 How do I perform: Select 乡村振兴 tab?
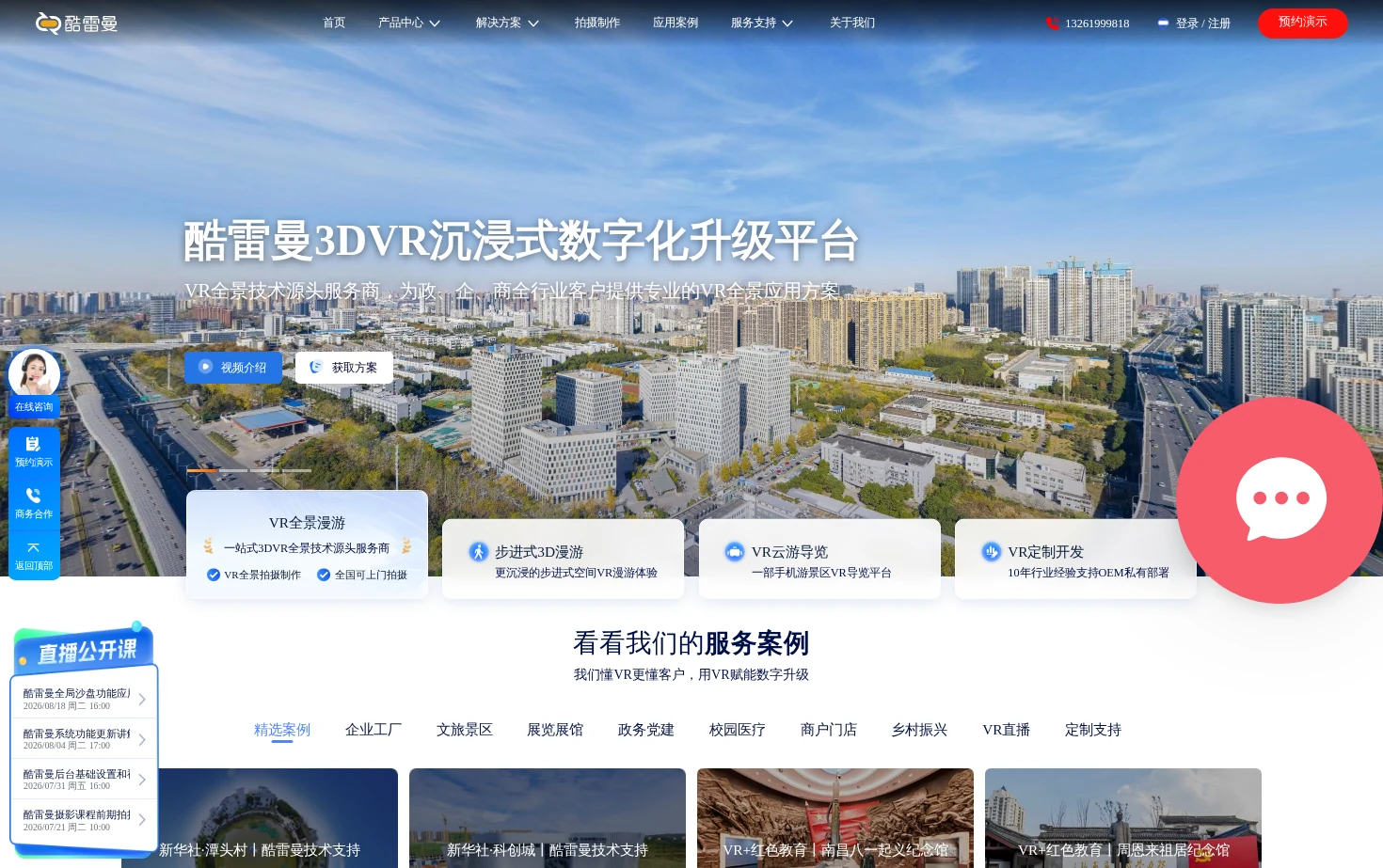[920, 730]
